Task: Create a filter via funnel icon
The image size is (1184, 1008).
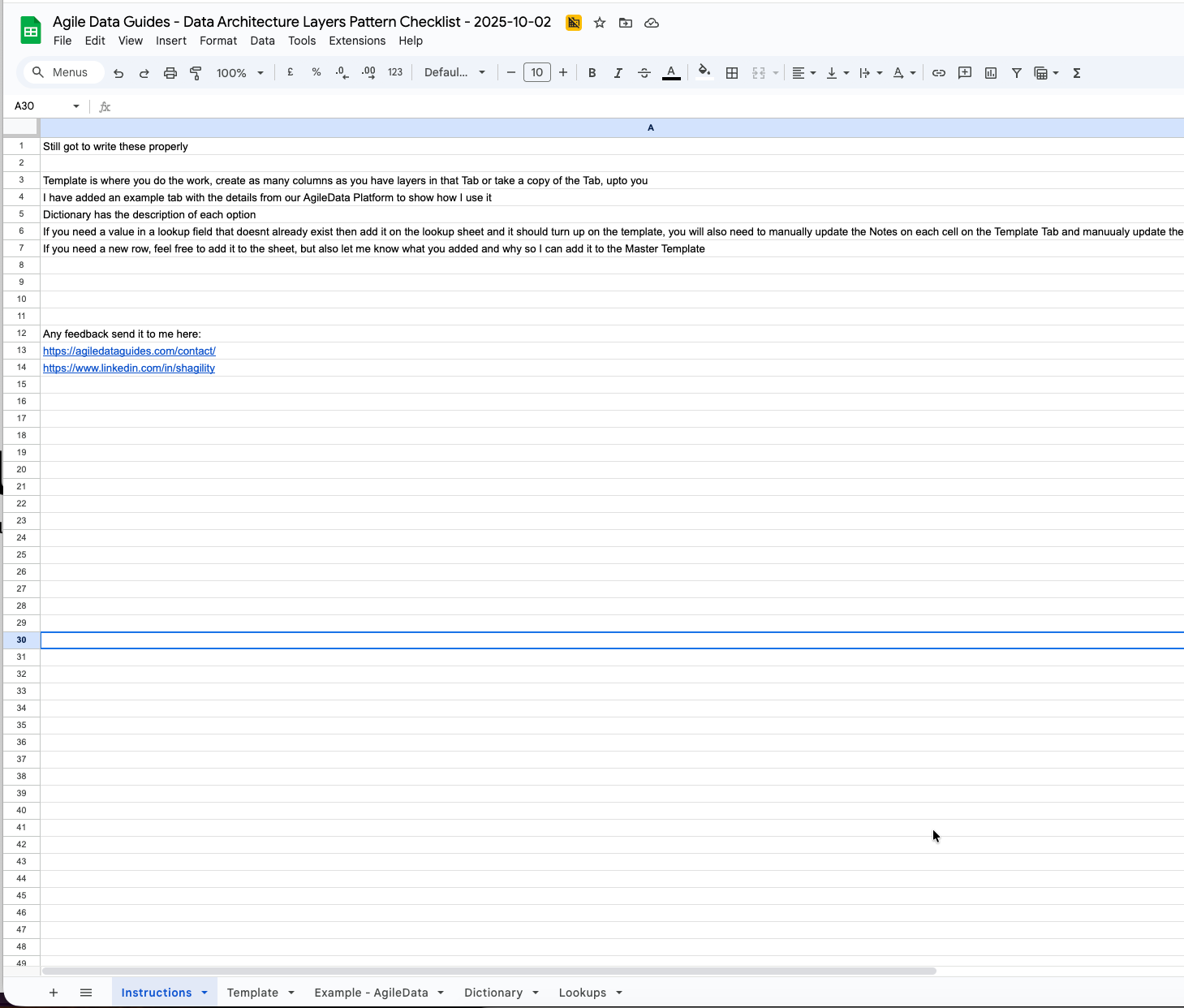Action: point(1017,73)
